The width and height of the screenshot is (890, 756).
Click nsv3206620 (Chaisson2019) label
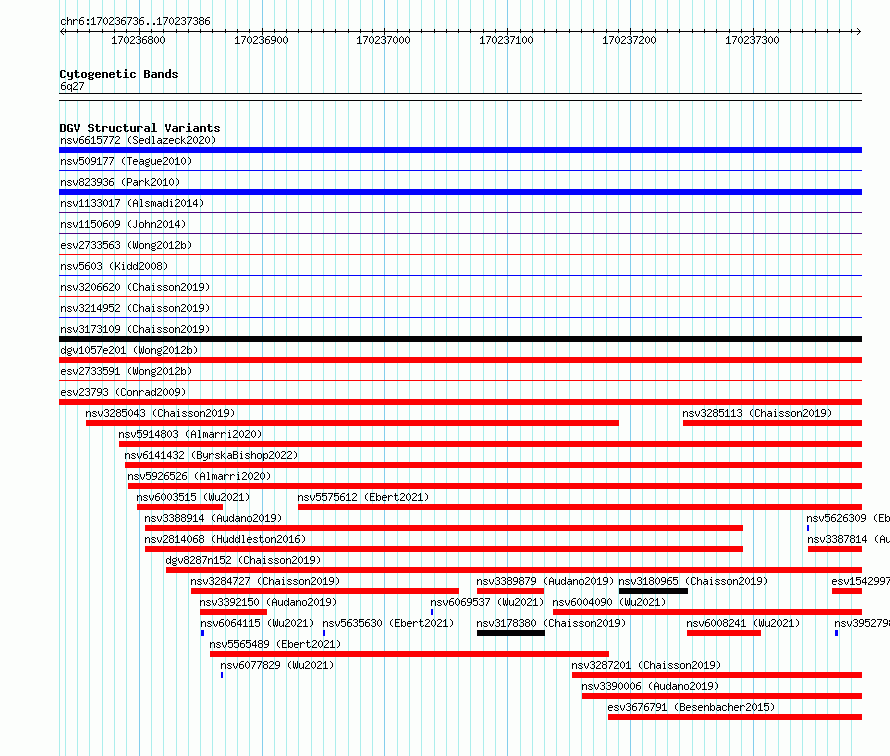(135, 287)
